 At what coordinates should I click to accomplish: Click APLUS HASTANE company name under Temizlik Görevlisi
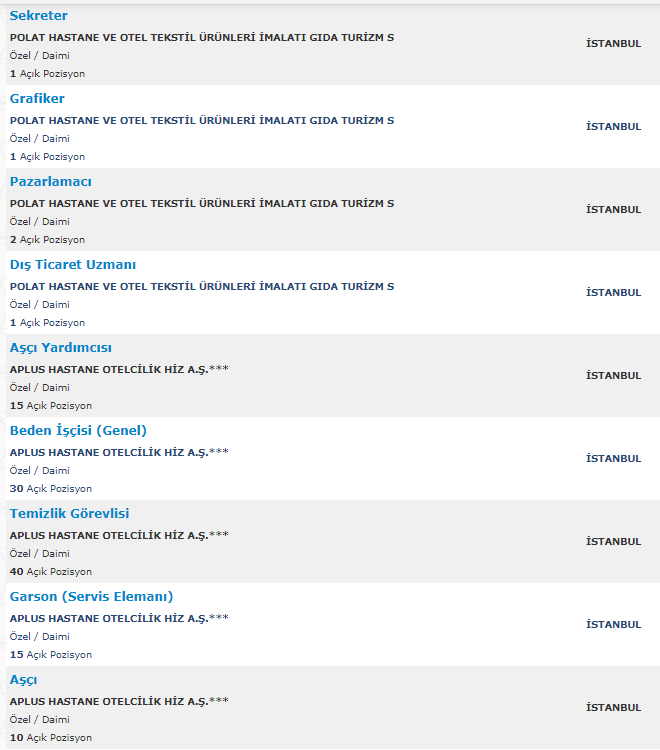pyautogui.click(x=119, y=535)
